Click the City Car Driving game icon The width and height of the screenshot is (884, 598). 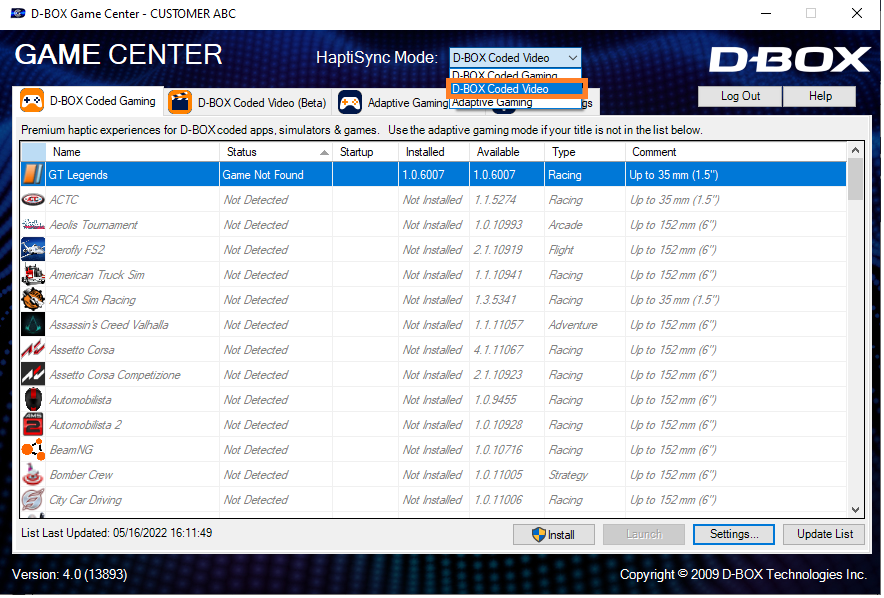(x=32, y=499)
